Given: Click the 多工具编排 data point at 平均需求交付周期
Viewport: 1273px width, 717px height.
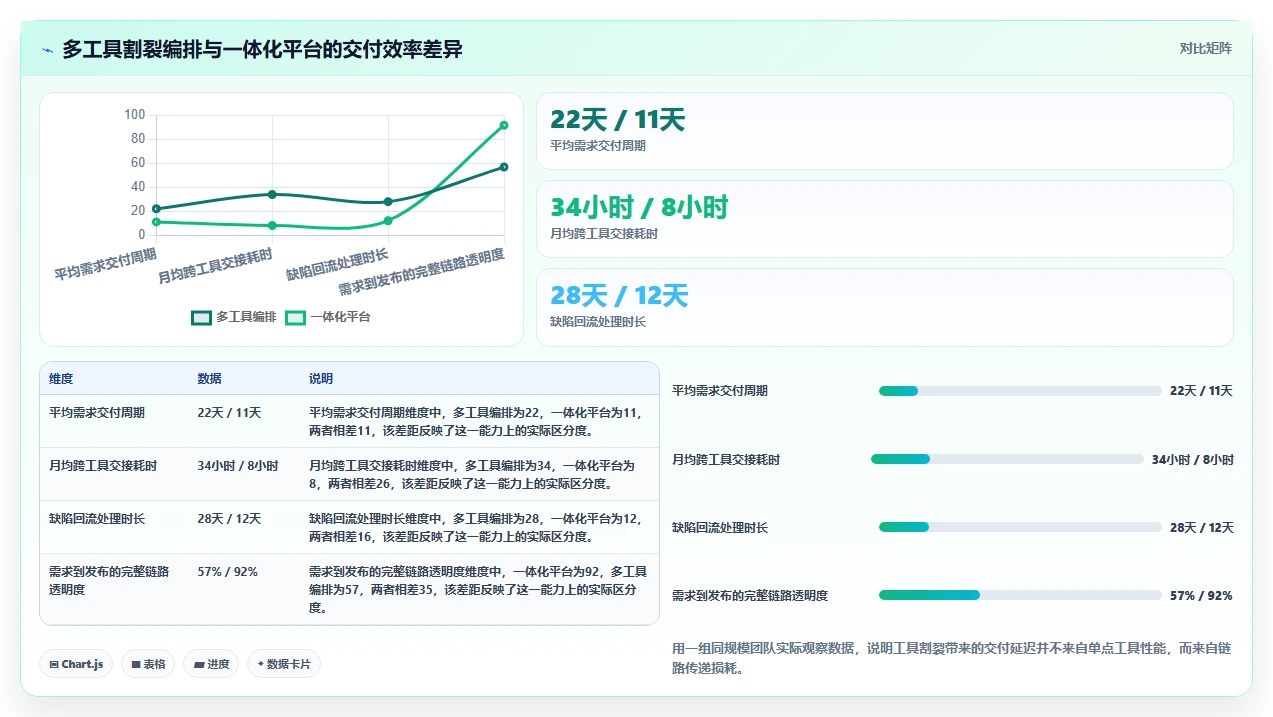Looking at the screenshot, I should point(156,209).
